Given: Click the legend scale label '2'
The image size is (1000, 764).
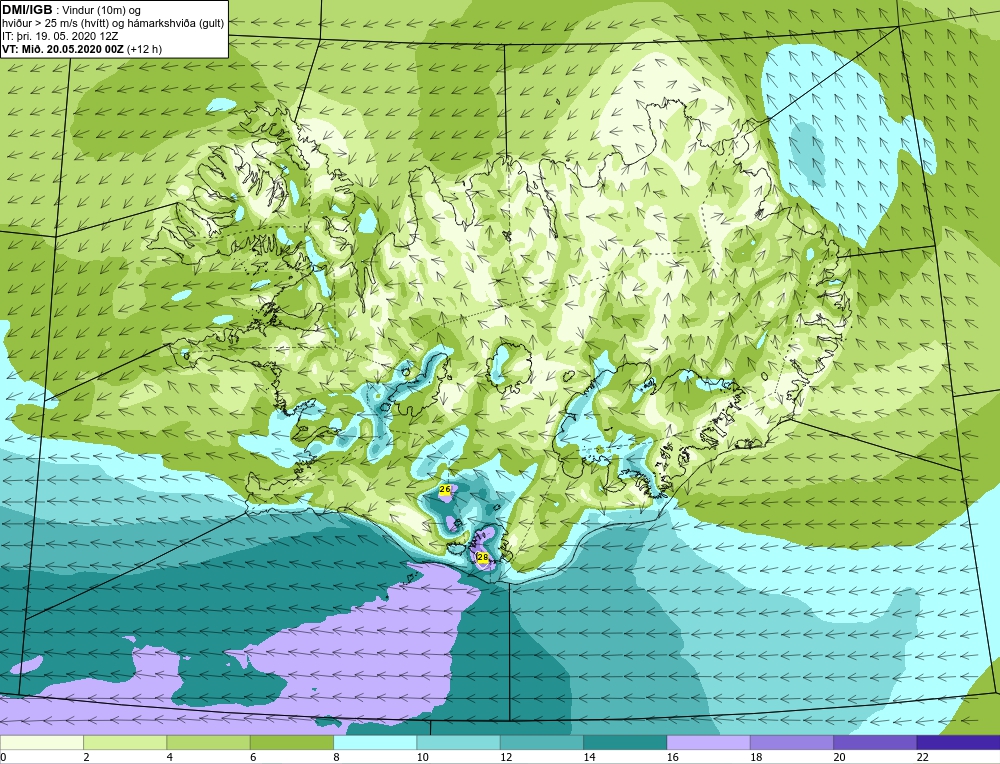Looking at the screenshot, I should pos(86,757).
